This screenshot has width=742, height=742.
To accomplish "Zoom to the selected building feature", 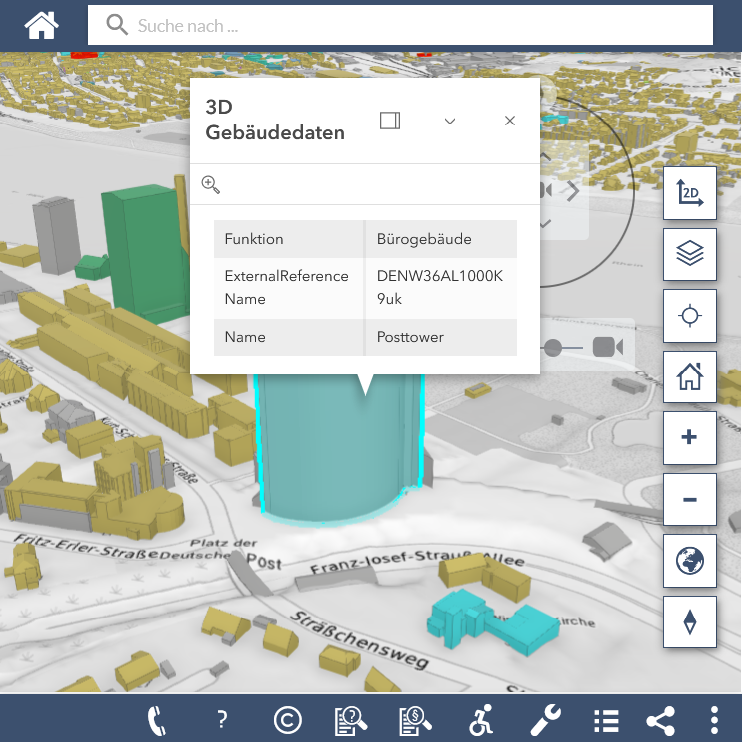I will pyautogui.click(x=211, y=185).
